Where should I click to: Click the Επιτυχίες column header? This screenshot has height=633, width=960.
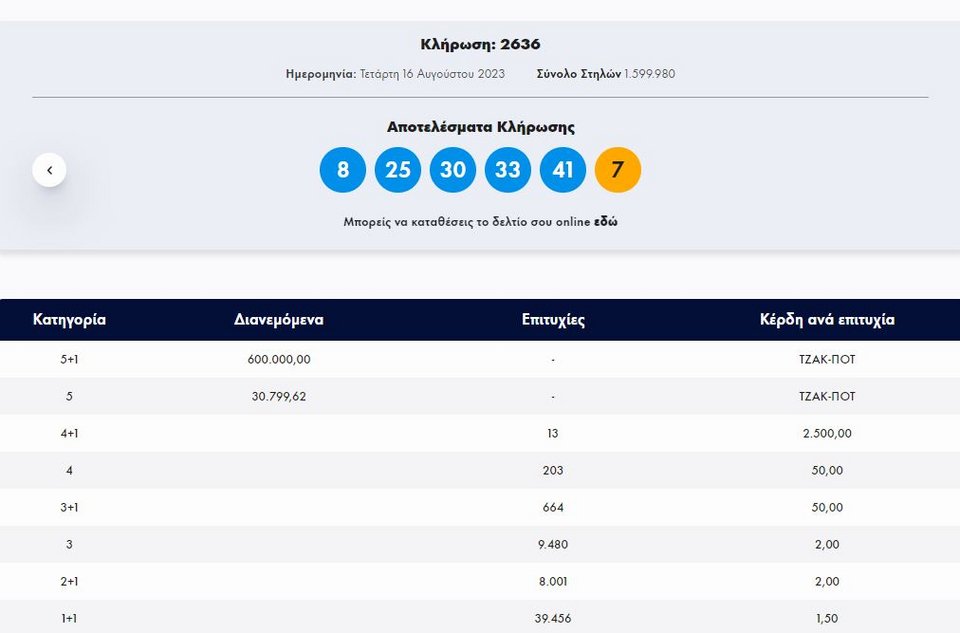click(x=553, y=320)
